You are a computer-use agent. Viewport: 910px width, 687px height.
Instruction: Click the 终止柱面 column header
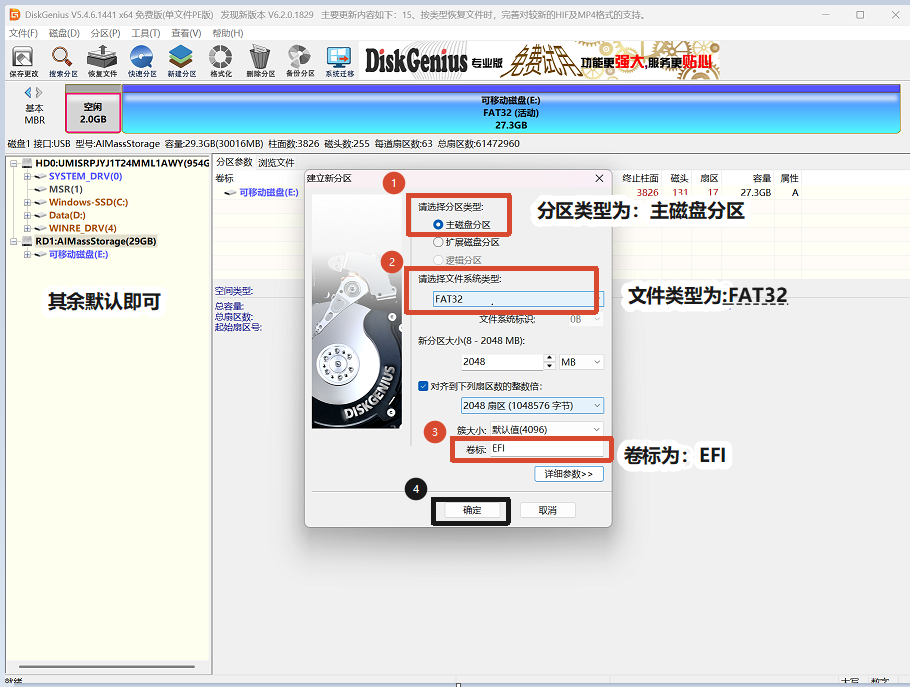(x=641, y=178)
